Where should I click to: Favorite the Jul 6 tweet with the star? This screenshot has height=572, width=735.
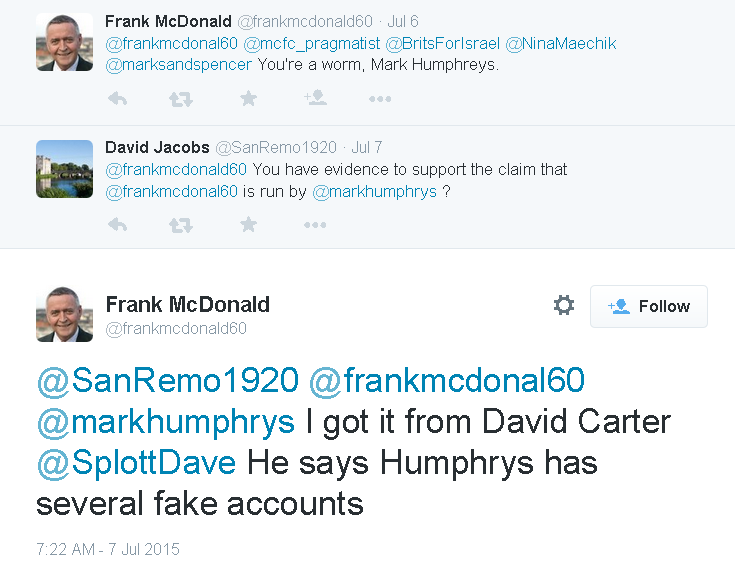(x=248, y=98)
